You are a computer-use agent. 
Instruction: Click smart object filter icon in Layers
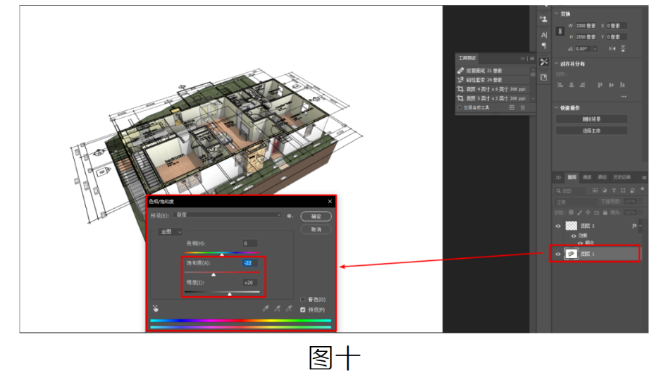tap(632, 190)
